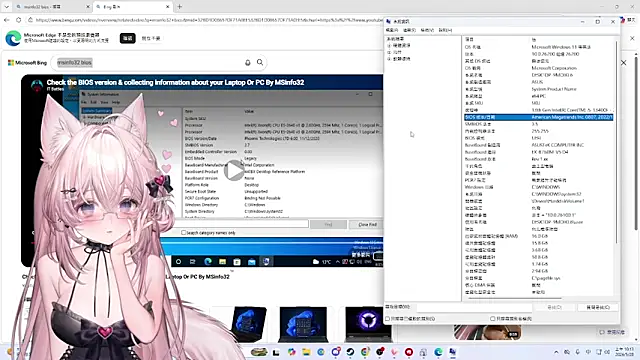640x360 pixels.
Task: Click the System Information horizontal scrollbar
Action: coord(514,299)
